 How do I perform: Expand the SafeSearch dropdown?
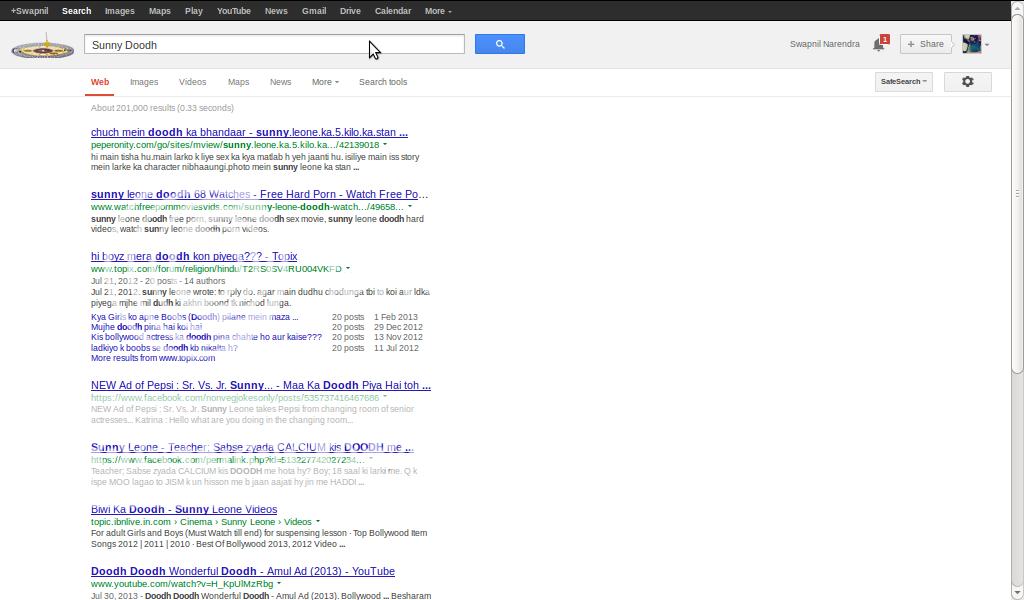click(903, 81)
